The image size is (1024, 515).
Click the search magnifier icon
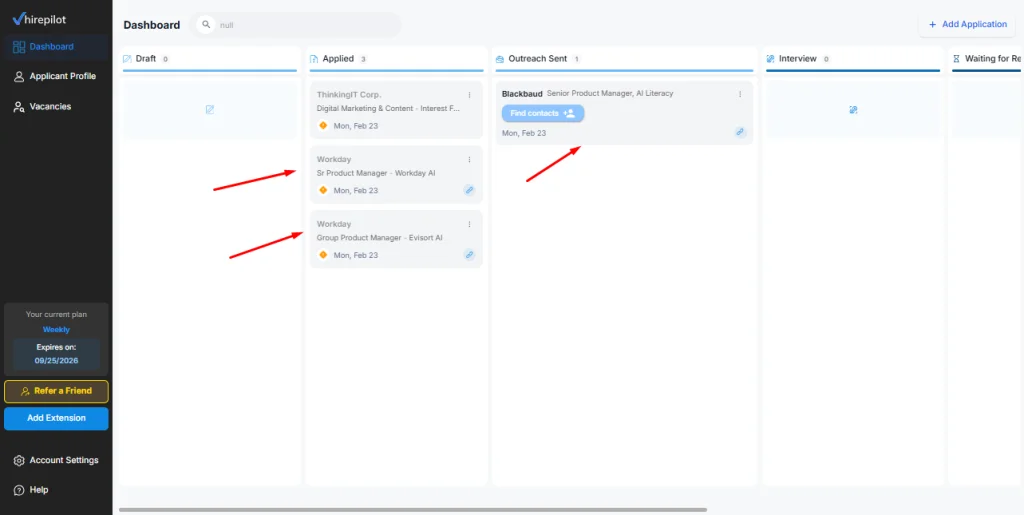click(x=206, y=25)
